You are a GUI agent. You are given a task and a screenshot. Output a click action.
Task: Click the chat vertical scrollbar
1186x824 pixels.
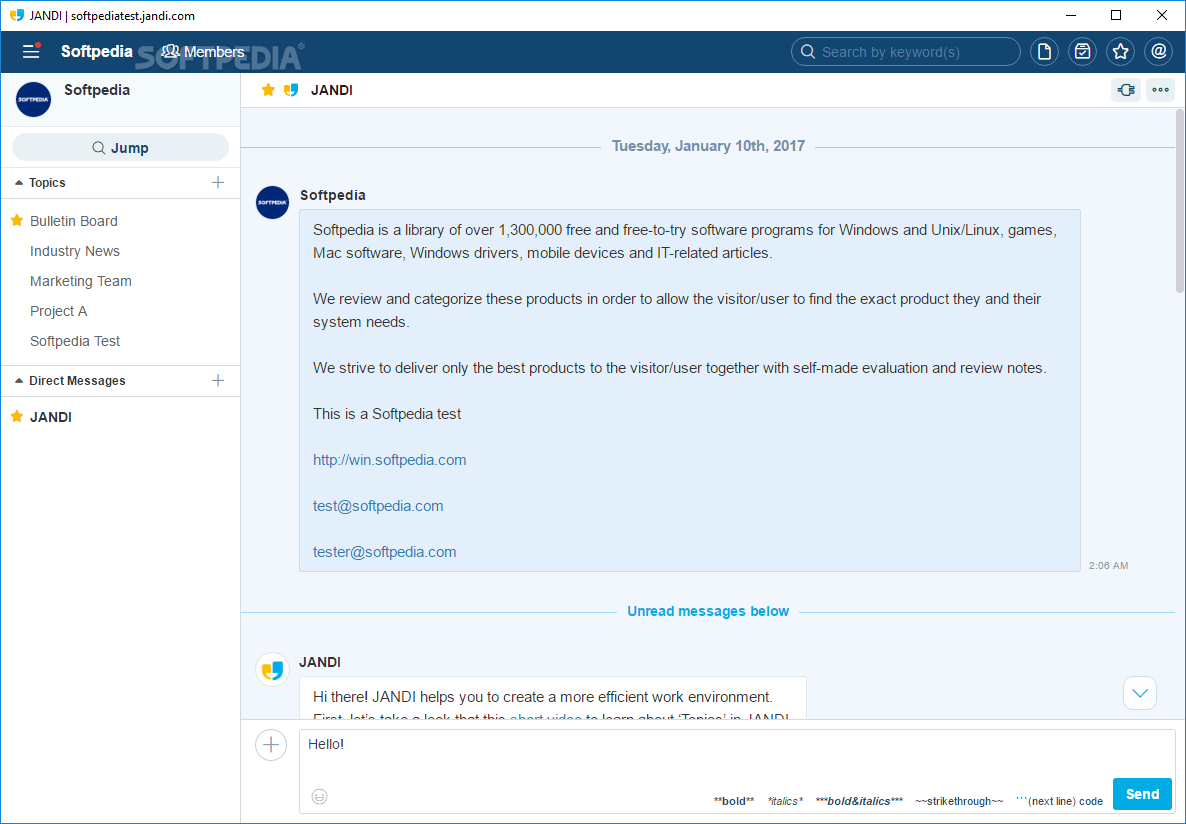pos(1180,201)
